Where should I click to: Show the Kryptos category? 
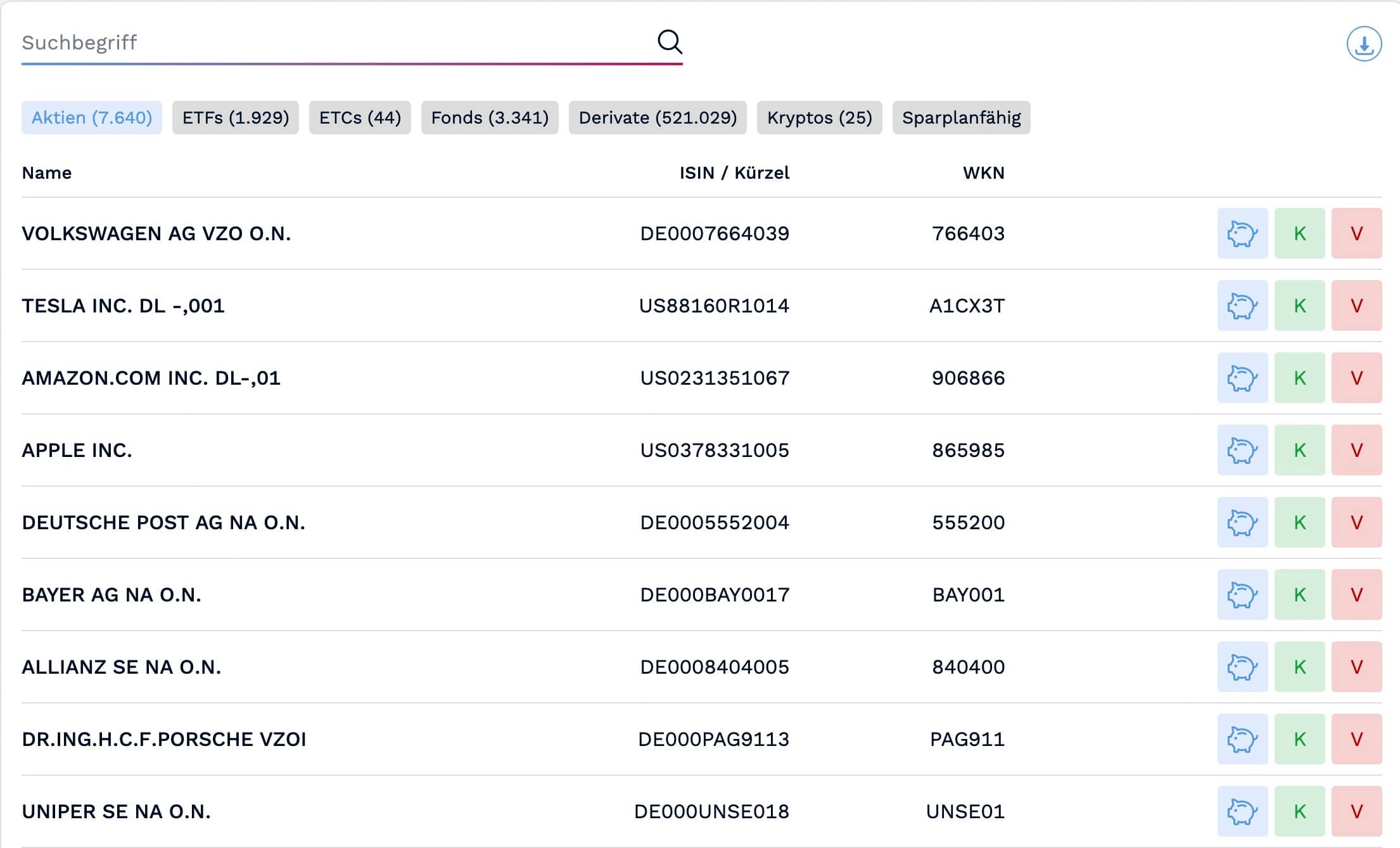(818, 118)
